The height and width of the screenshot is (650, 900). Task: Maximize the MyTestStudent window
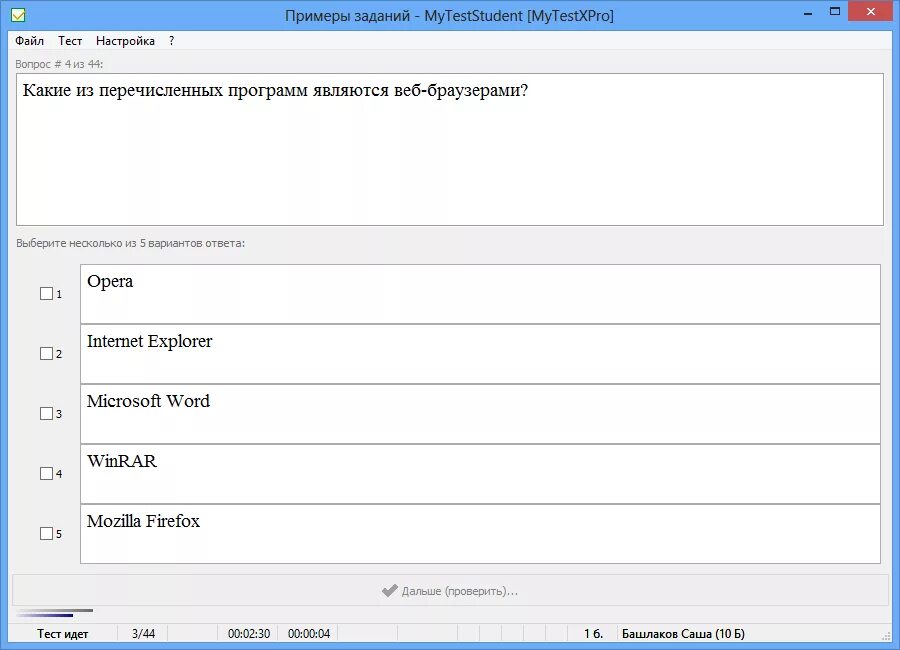pyautogui.click(x=835, y=11)
